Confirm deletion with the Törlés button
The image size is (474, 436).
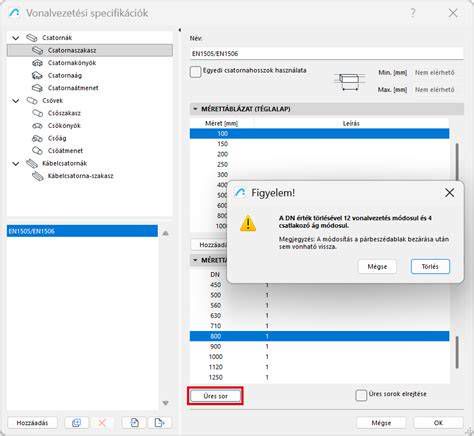[x=430, y=266]
